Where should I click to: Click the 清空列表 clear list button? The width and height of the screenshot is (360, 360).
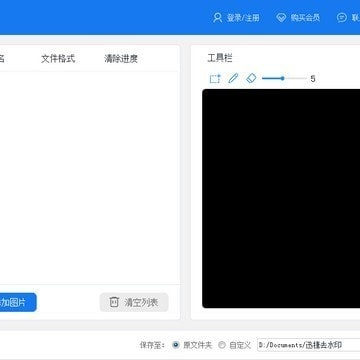(x=134, y=302)
